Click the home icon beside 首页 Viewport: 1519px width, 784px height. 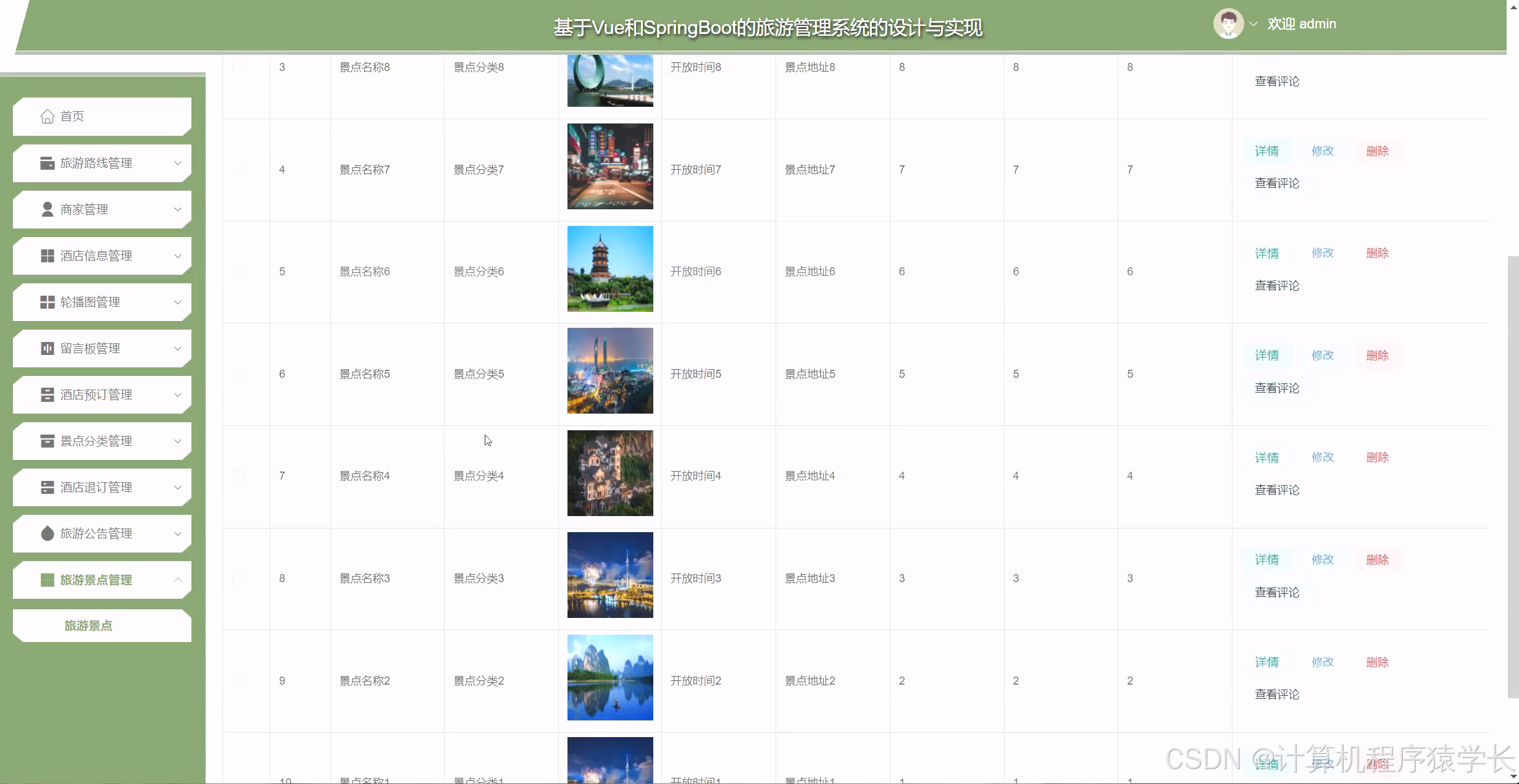pyautogui.click(x=47, y=117)
